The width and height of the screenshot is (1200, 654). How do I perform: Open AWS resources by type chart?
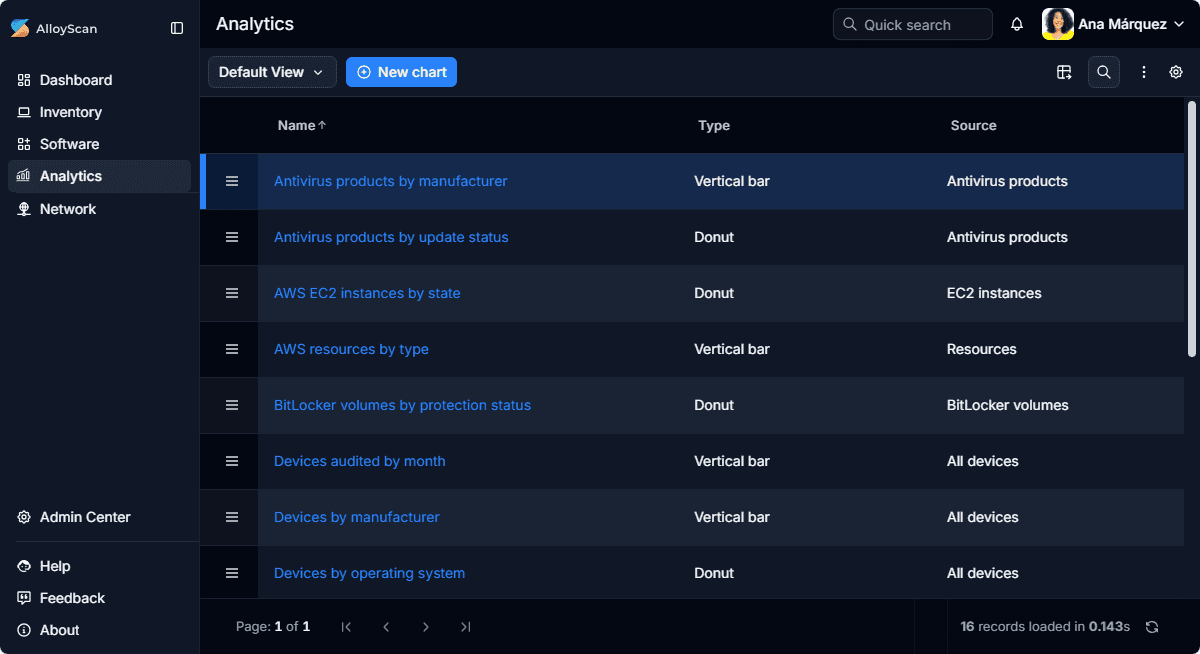[351, 349]
